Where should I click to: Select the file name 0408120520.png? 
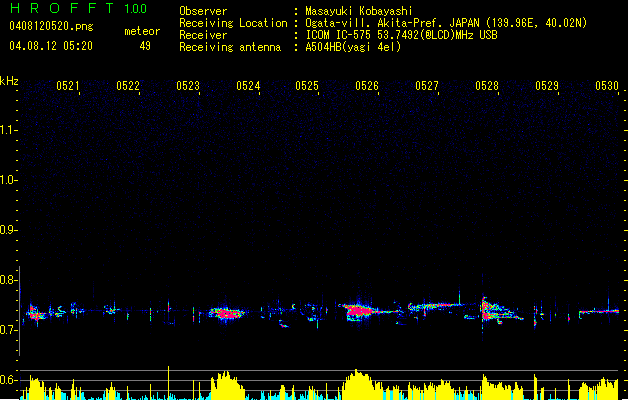point(51,26)
